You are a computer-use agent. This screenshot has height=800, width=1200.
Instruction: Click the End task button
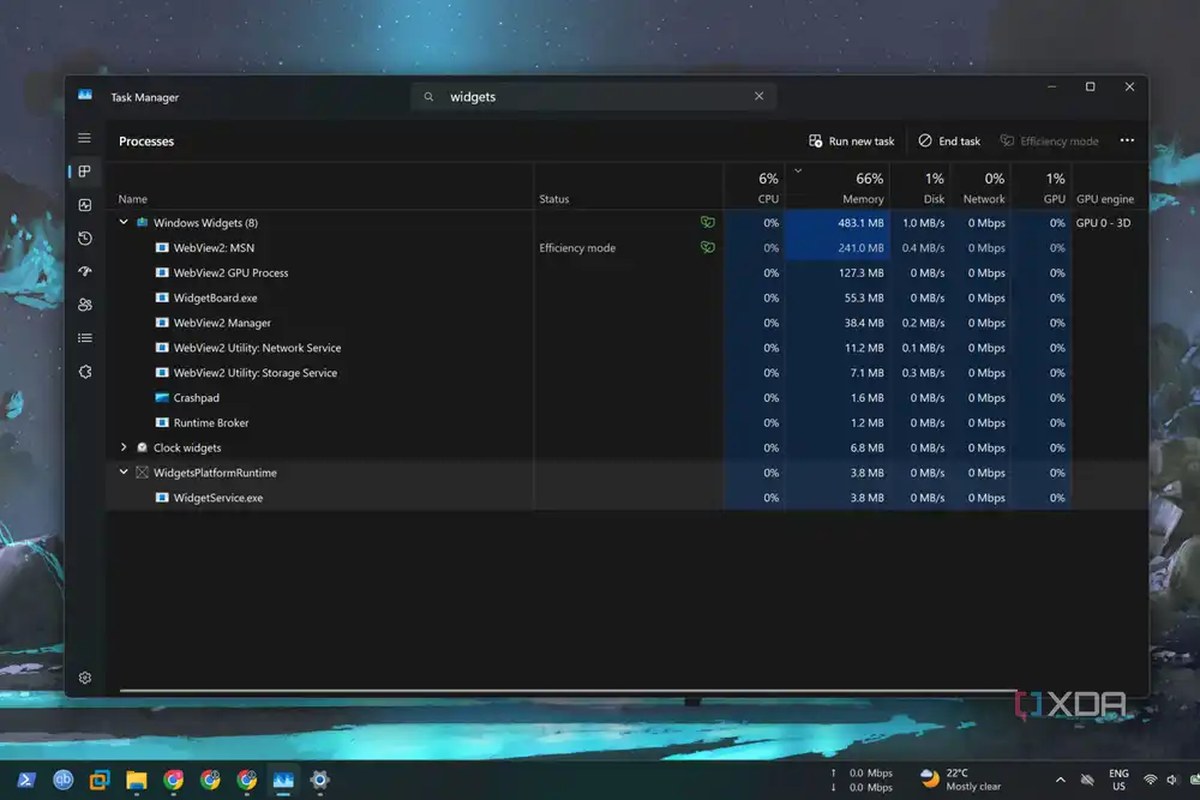point(950,141)
